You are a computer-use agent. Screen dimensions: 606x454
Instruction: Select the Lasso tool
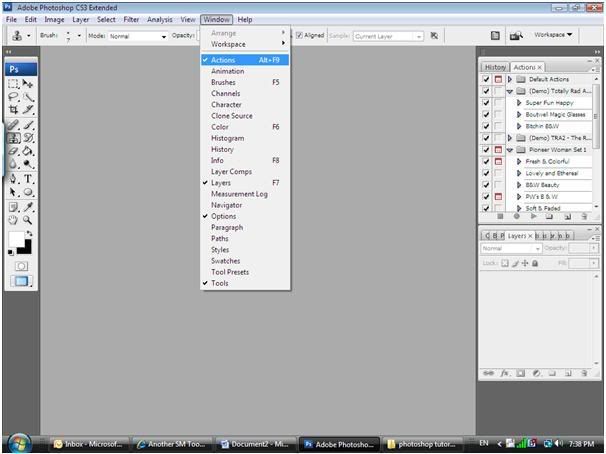coord(14,98)
